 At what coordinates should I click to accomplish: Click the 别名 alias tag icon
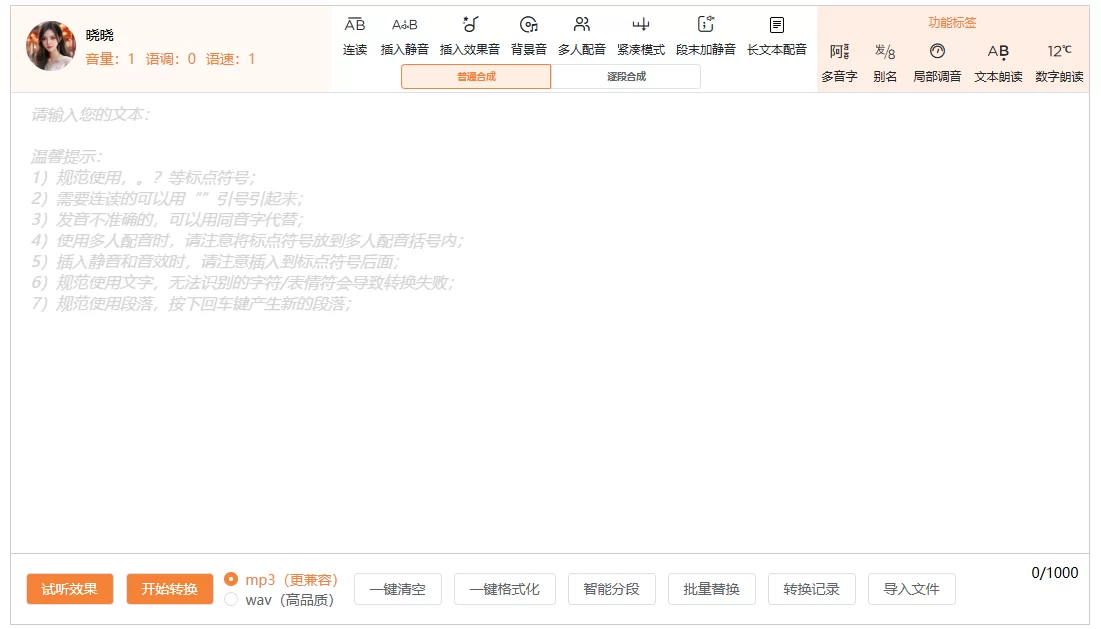click(x=885, y=52)
